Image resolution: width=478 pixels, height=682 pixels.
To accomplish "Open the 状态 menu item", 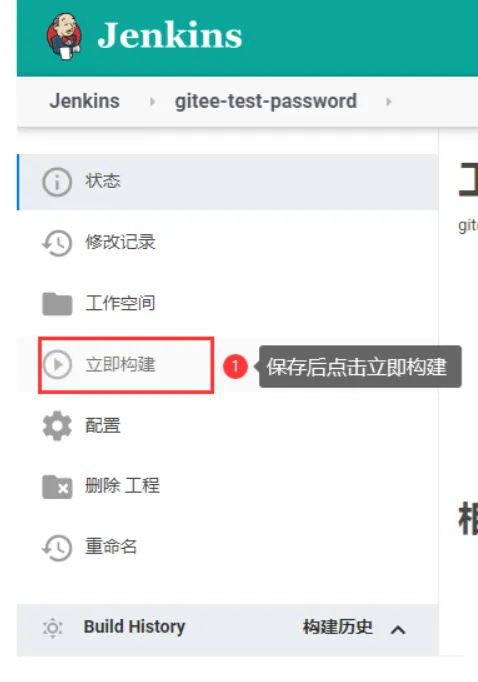I will (227, 182).
